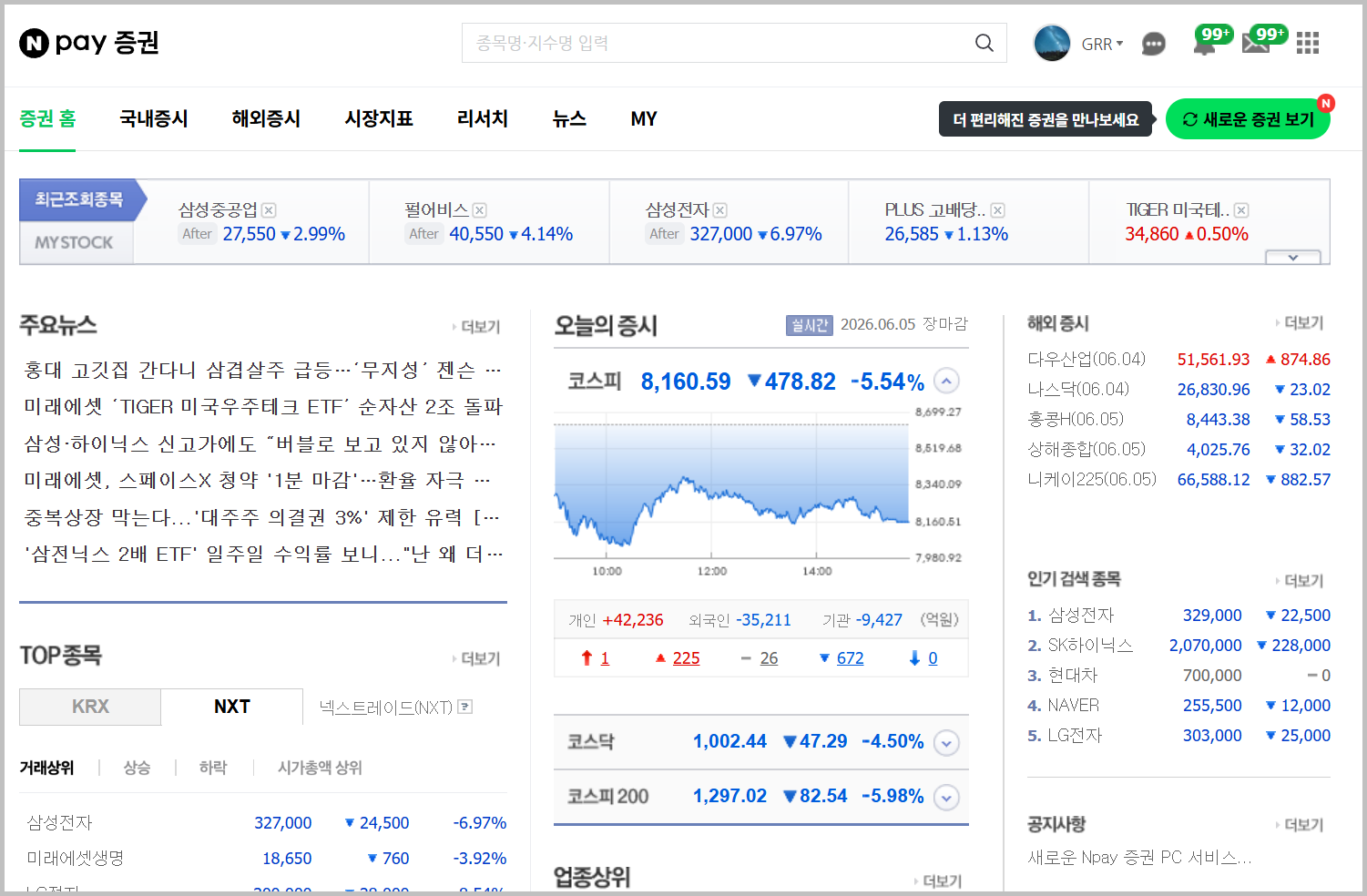Select the 하락 filter

[x=213, y=768]
